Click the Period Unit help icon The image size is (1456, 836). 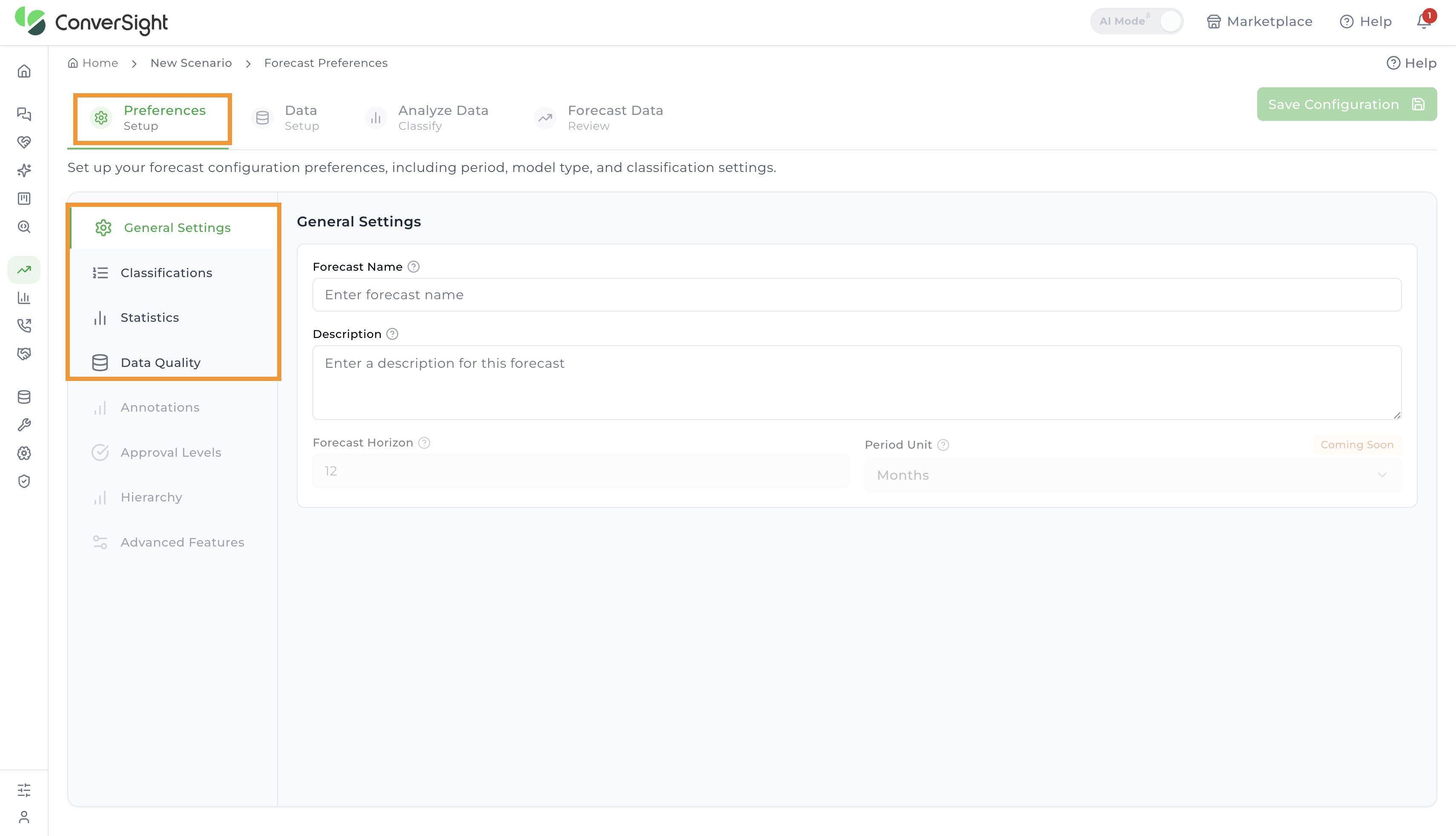pyautogui.click(x=943, y=444)
